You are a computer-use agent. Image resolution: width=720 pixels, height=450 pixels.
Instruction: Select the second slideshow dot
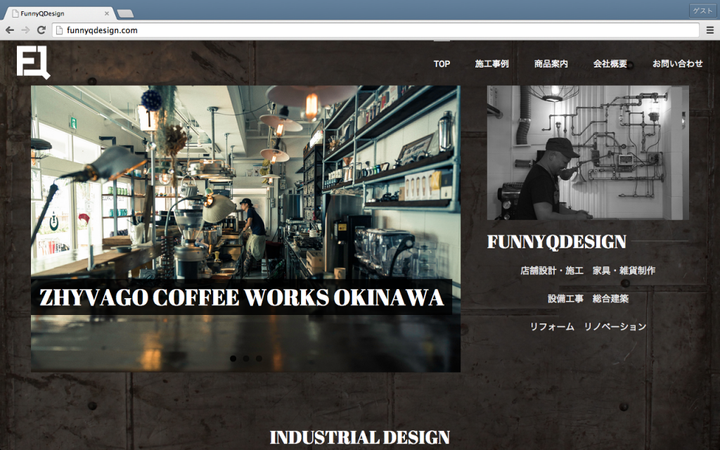pos(246,358)
